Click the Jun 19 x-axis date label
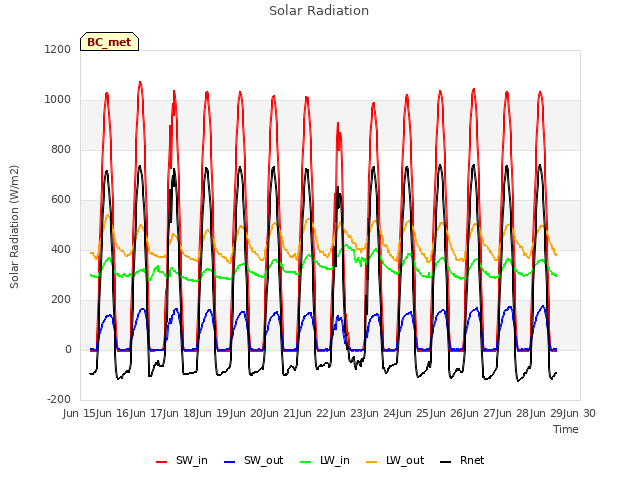The image size is (640, 480). 214,413
